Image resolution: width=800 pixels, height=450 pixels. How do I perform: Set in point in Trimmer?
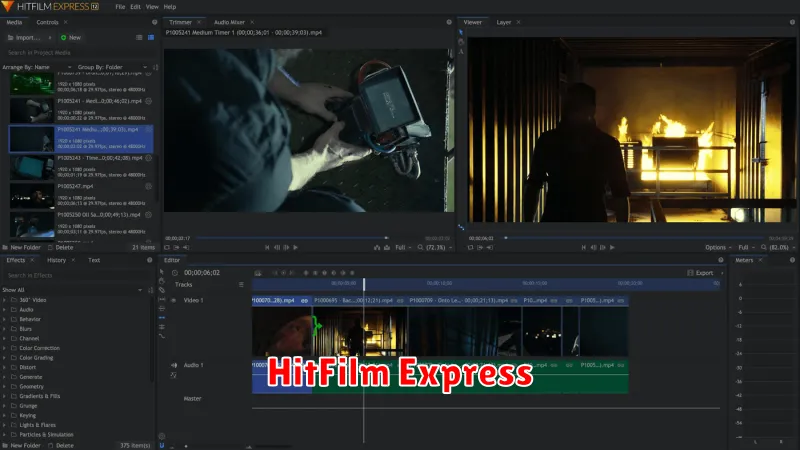(176, 247)
